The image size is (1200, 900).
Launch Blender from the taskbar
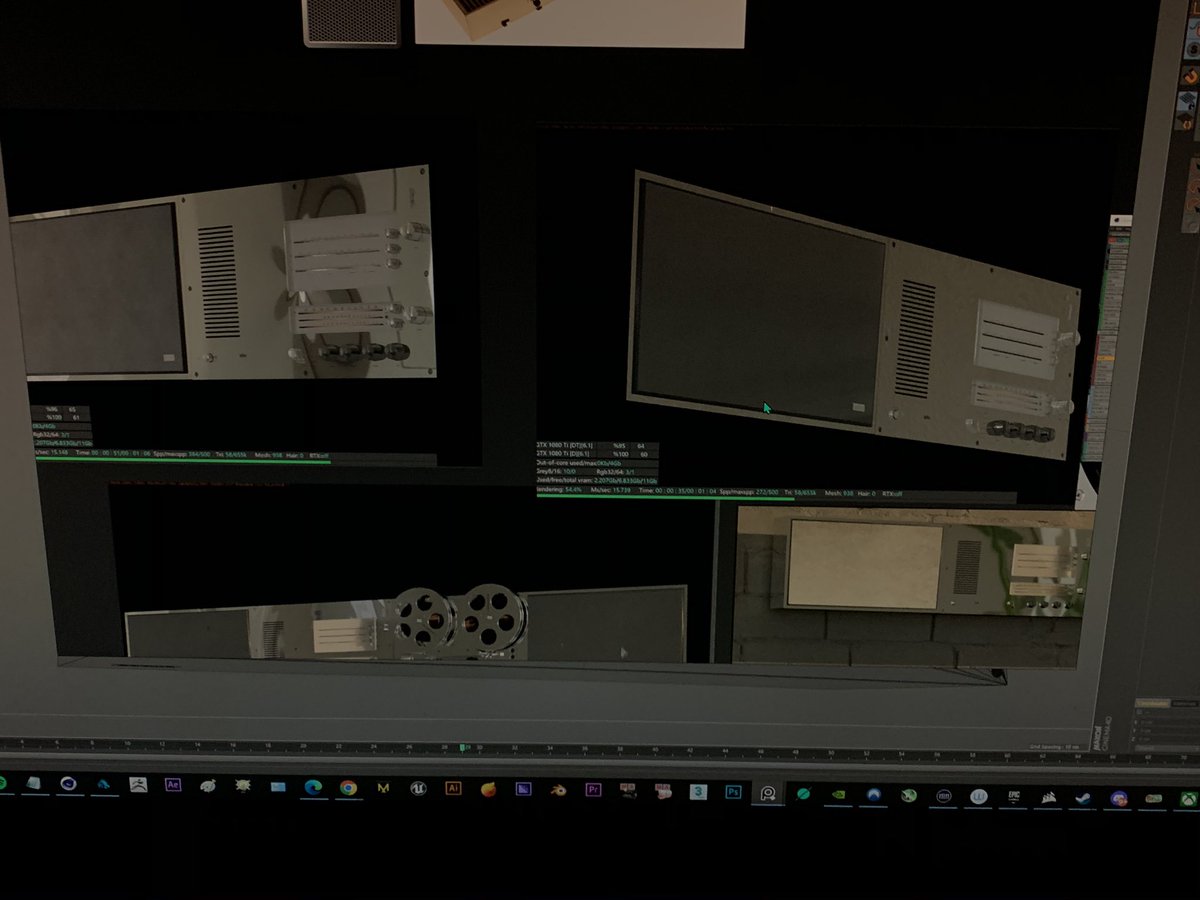pos(557,790)
